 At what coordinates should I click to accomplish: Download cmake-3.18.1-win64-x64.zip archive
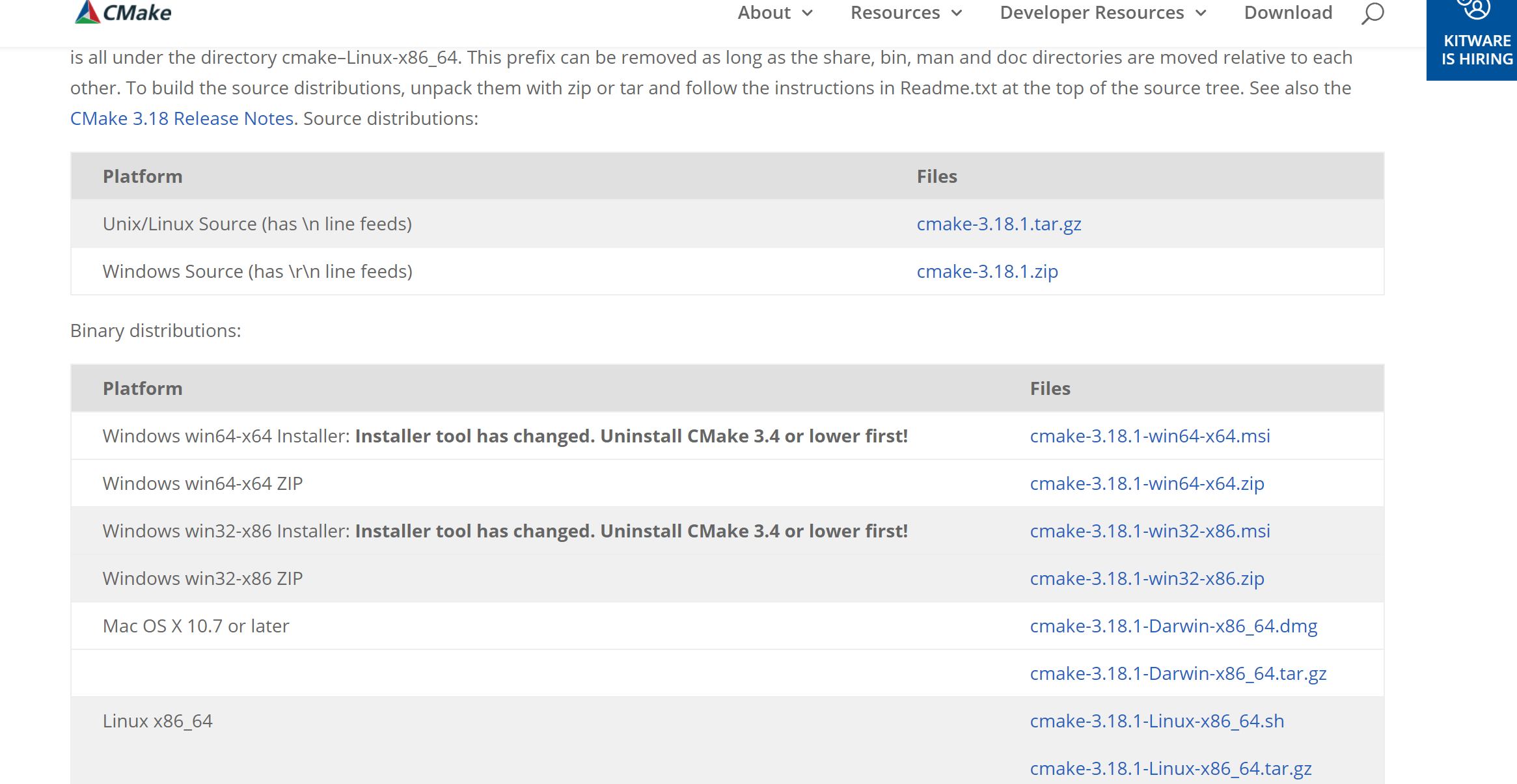(x=1147, y=483)
